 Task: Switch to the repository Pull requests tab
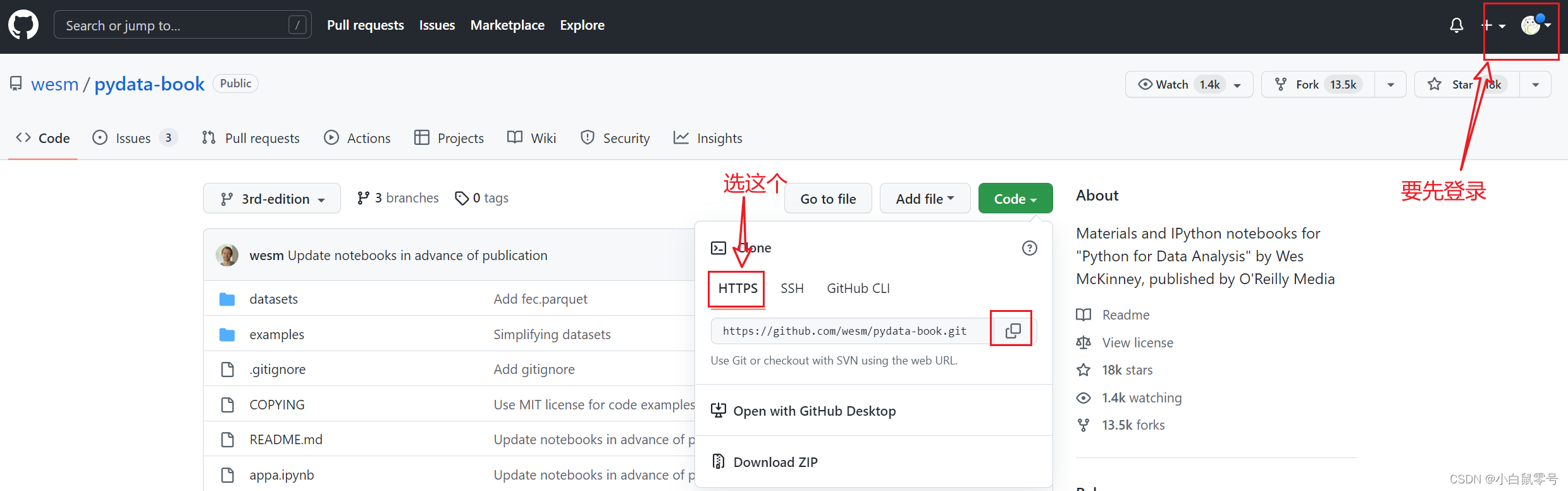[250, 138]
